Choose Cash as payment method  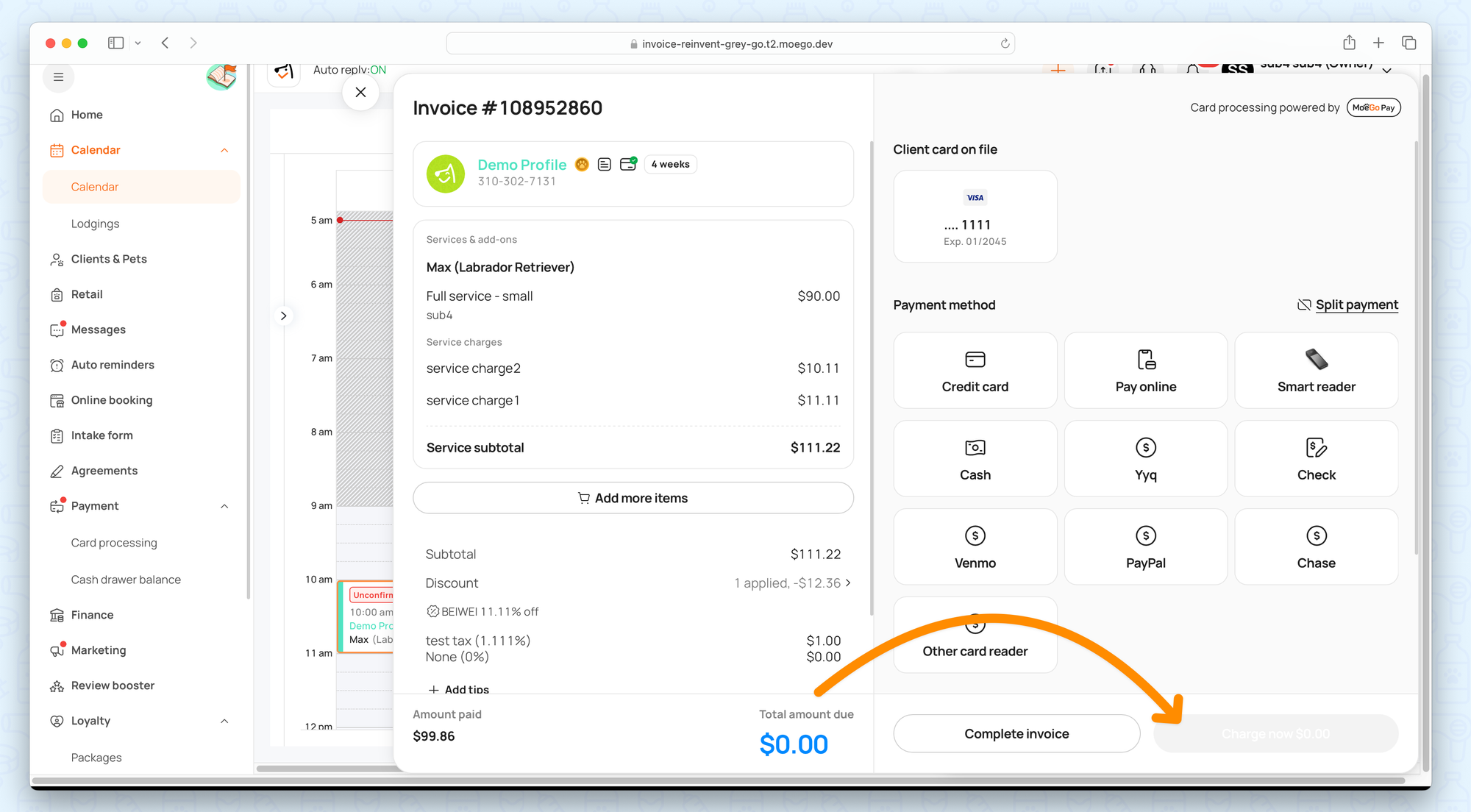click(x=975, y=459)
